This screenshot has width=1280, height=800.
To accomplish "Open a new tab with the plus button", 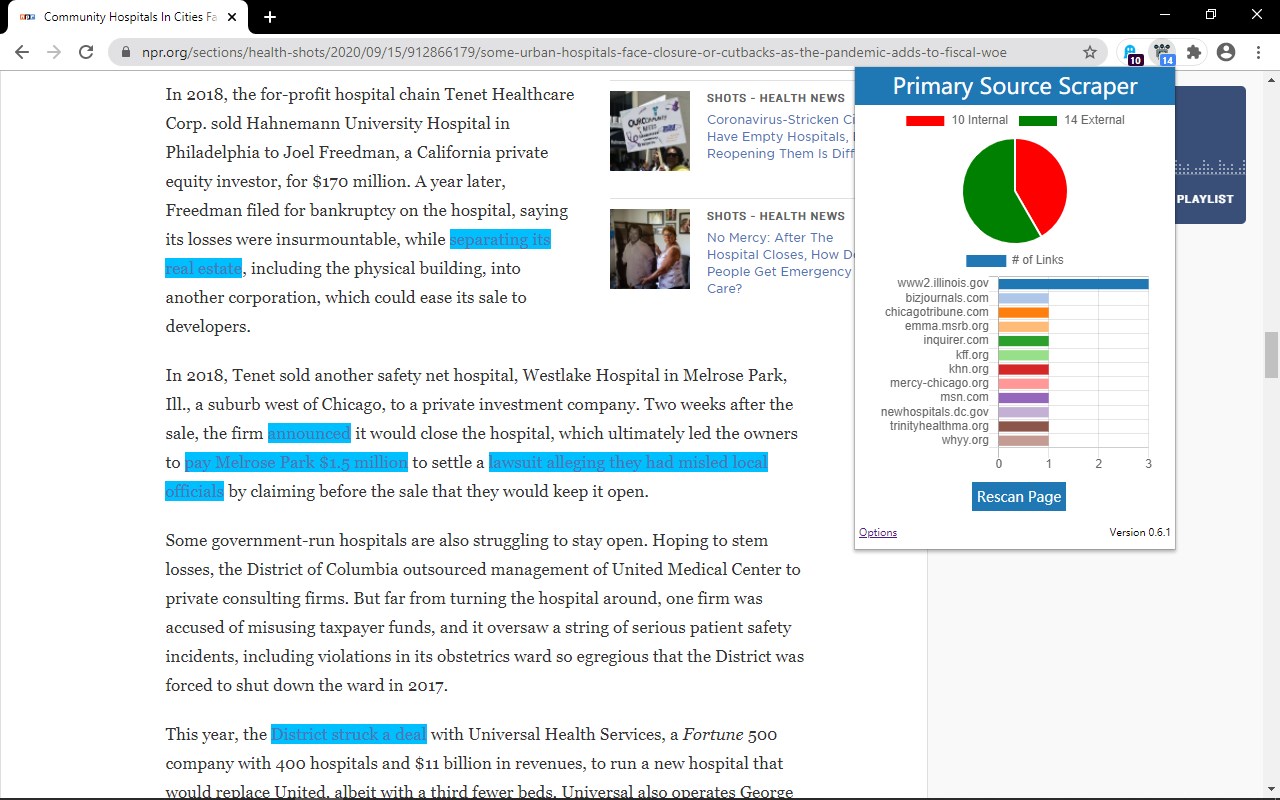I will tap(270, 17).
